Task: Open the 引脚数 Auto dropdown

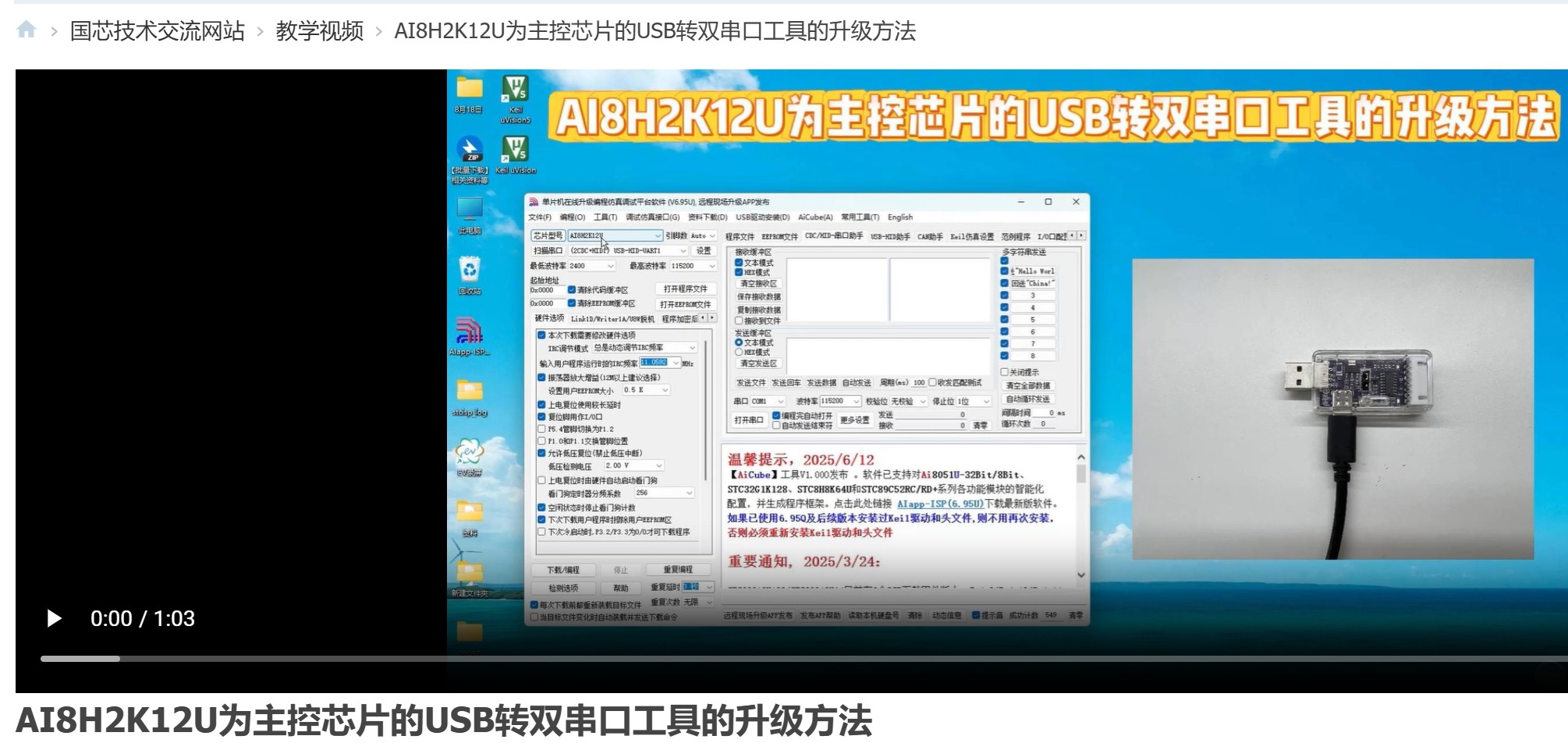Action: pyautogui.click(x=703, y=235)
